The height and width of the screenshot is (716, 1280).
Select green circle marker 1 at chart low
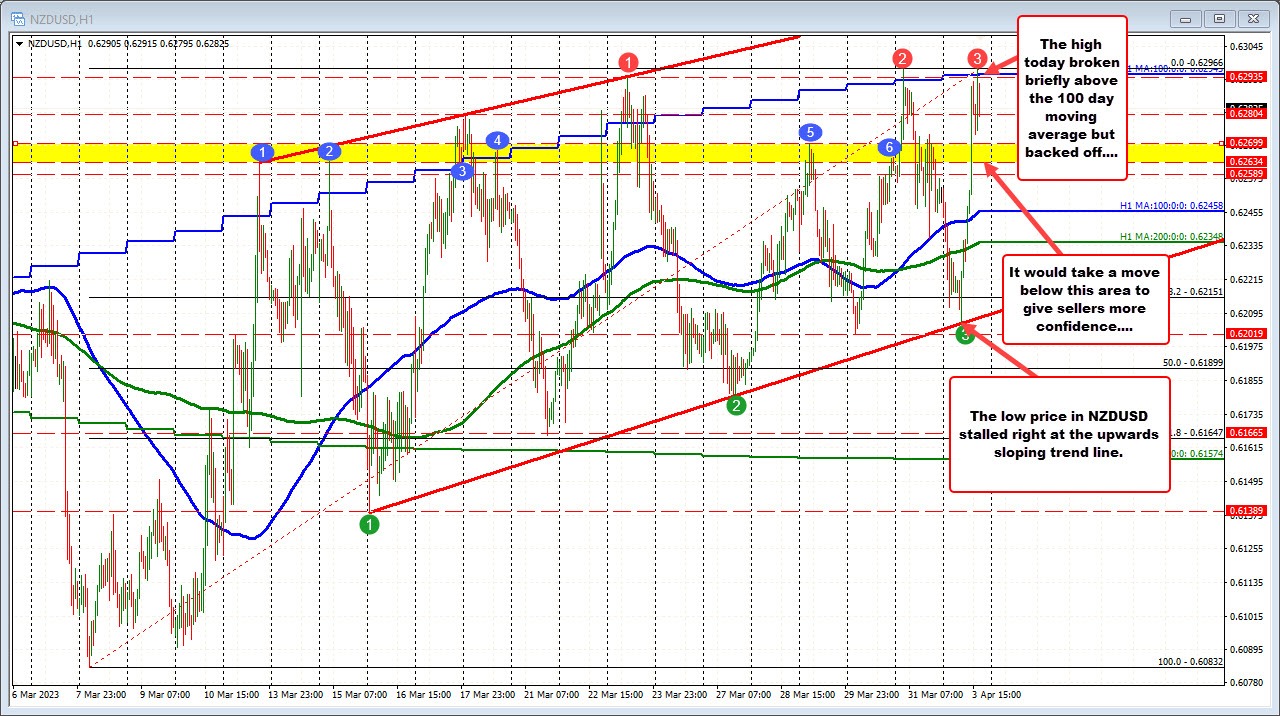tap(369, 523)
